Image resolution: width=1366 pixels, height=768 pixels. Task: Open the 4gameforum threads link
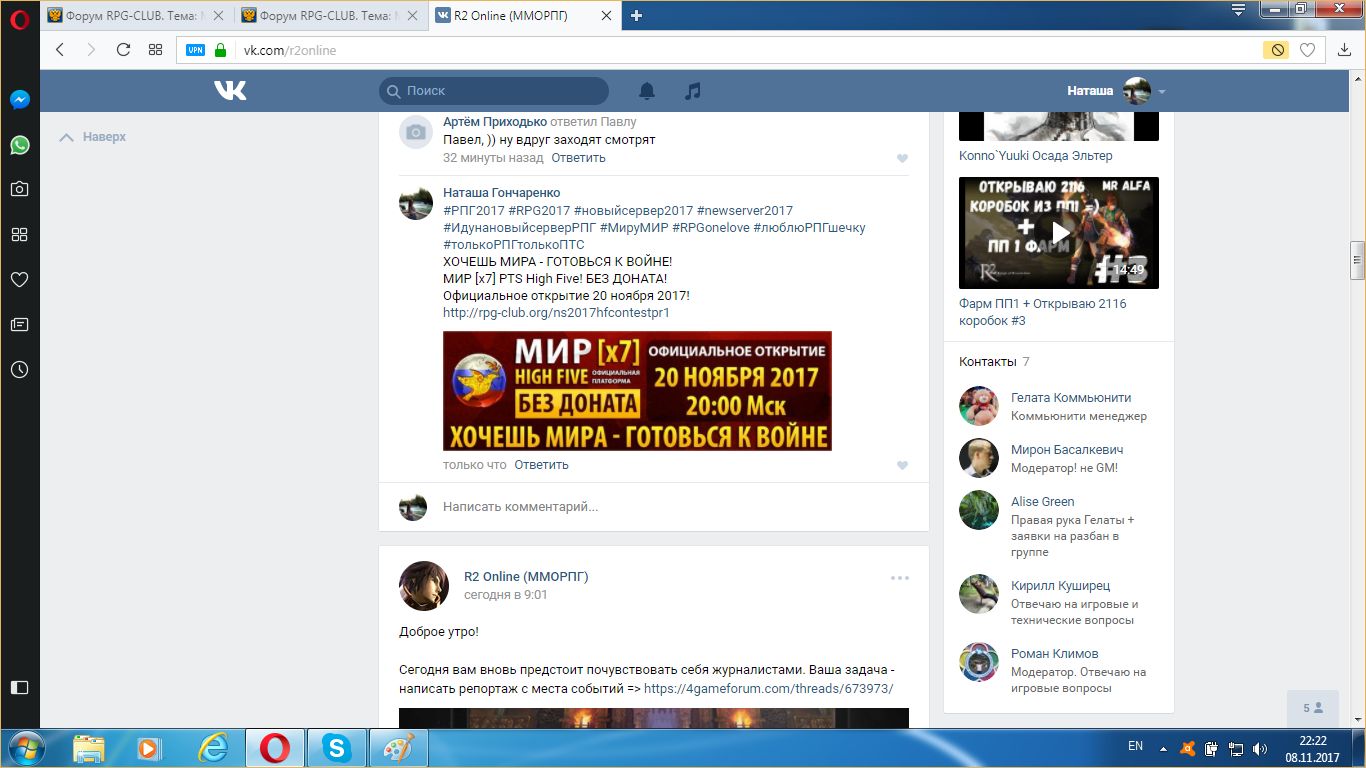click(768, 689)
